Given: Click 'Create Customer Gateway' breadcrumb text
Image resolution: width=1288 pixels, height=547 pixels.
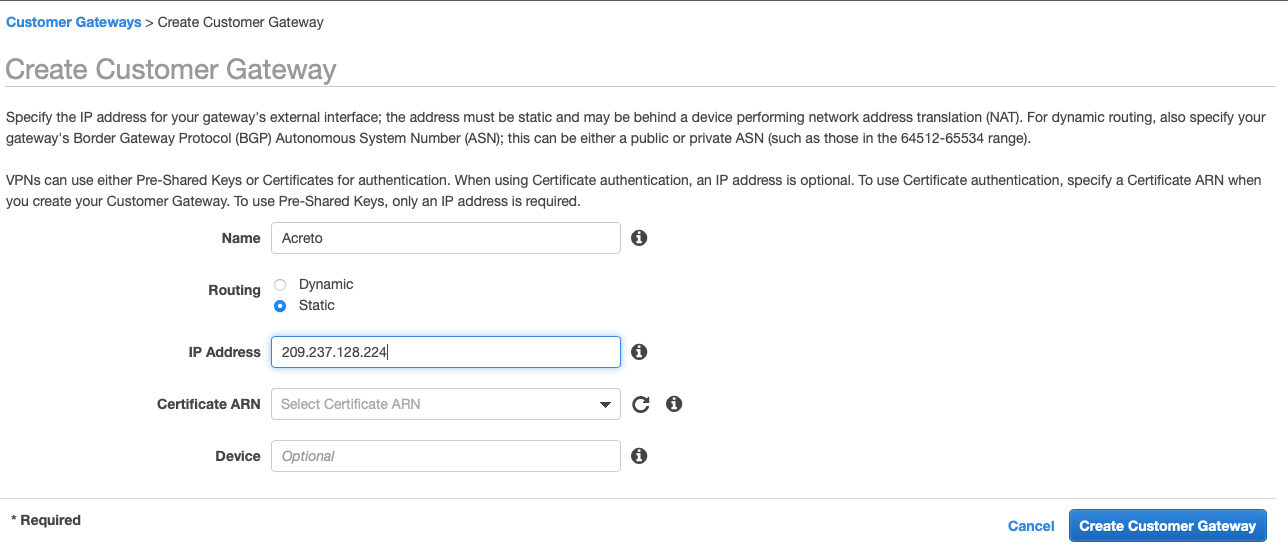Looking at the screenshot, I should [x=241, y=22].
